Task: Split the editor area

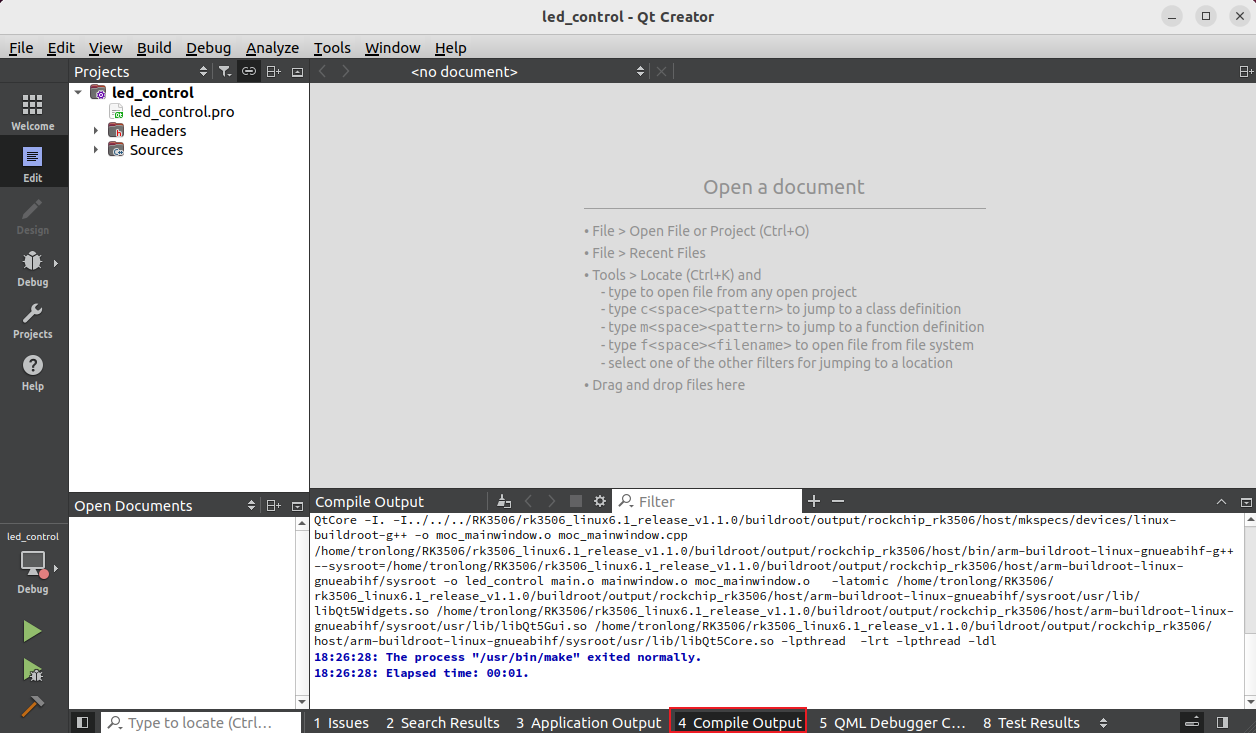Action: click(x=1246, y=72)
